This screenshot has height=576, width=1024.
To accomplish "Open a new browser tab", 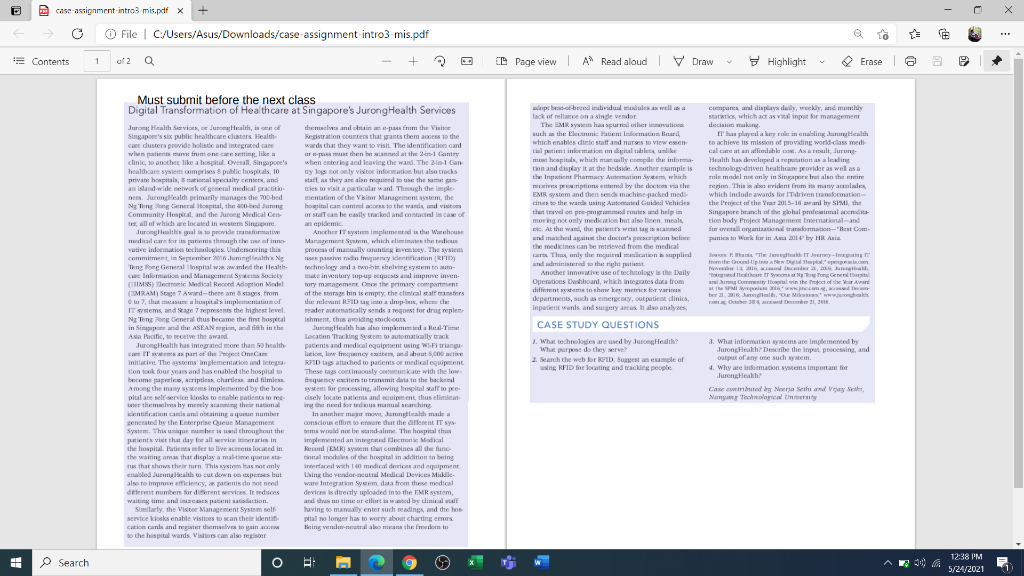I will pos(203,10).
